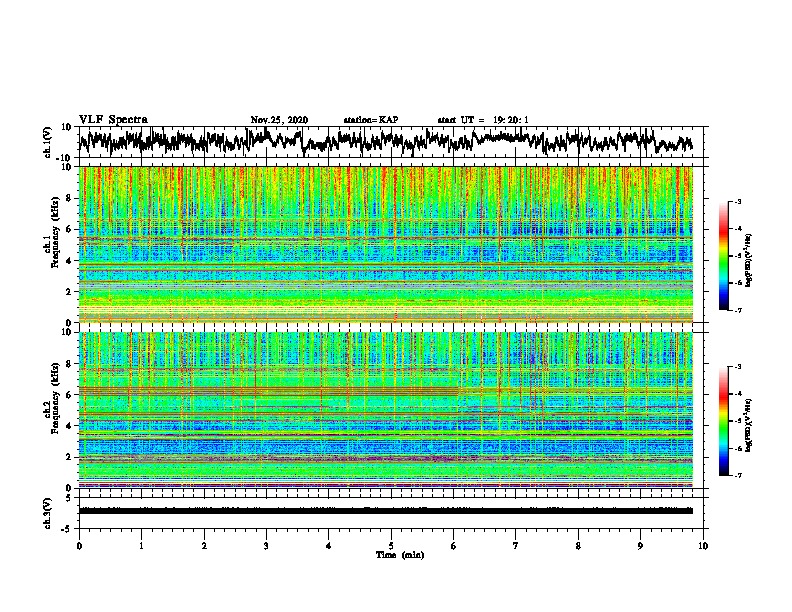792x612 pixels.
Task: Click the "2" kHz tick of ch.2 spectrogram
Action: tap(69, 457)
